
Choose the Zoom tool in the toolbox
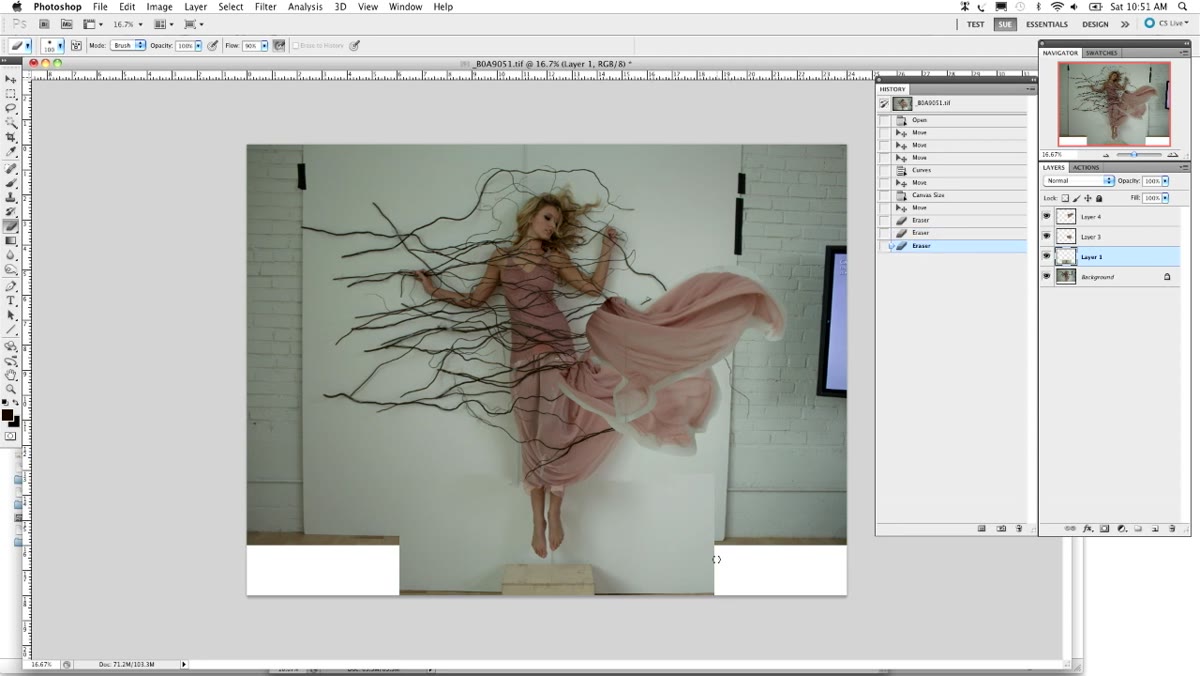pyautogui.click(x=11, y=389)
